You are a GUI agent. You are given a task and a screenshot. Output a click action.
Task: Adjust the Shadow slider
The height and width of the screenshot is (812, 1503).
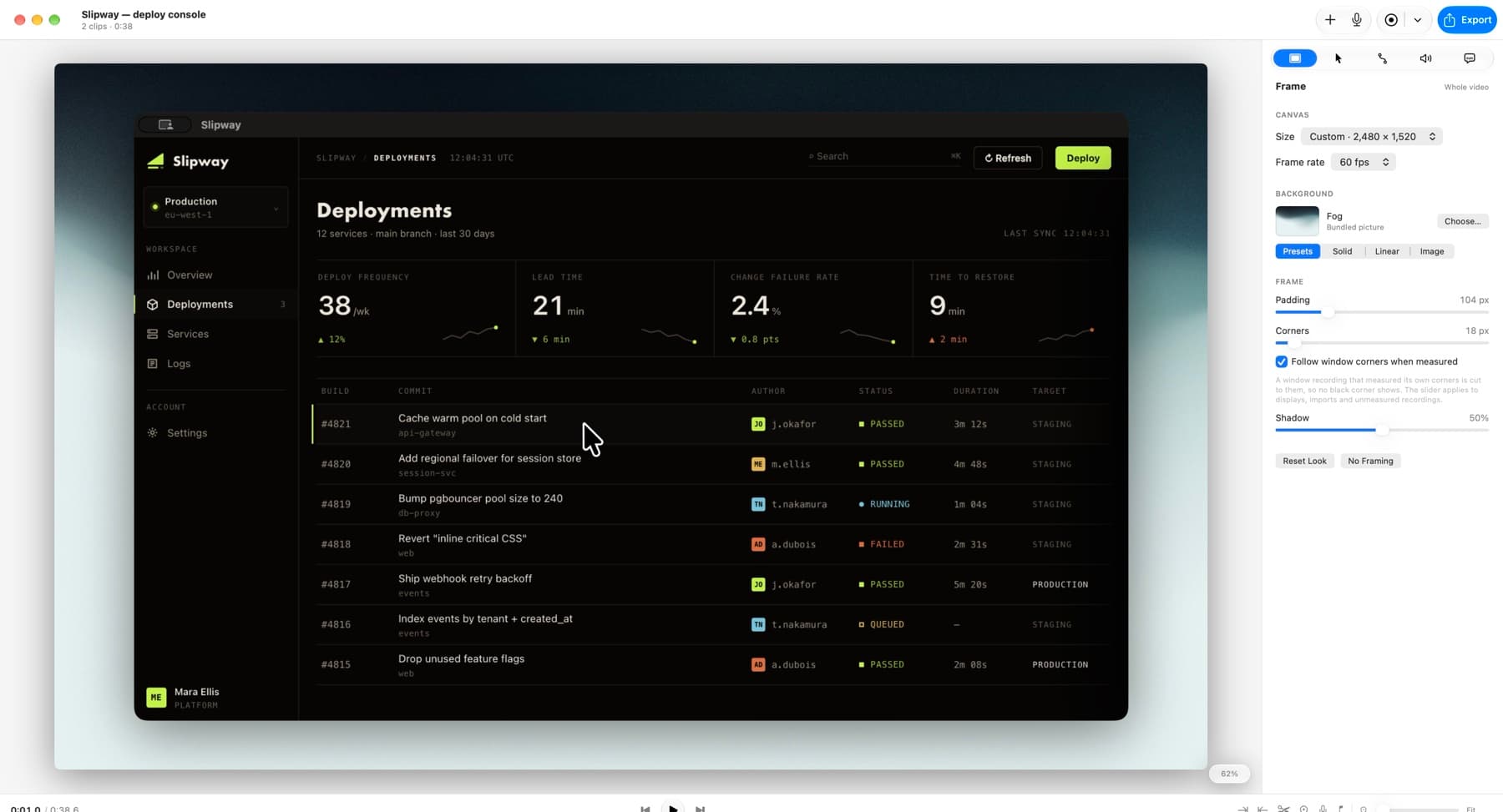pos(1382,430)
